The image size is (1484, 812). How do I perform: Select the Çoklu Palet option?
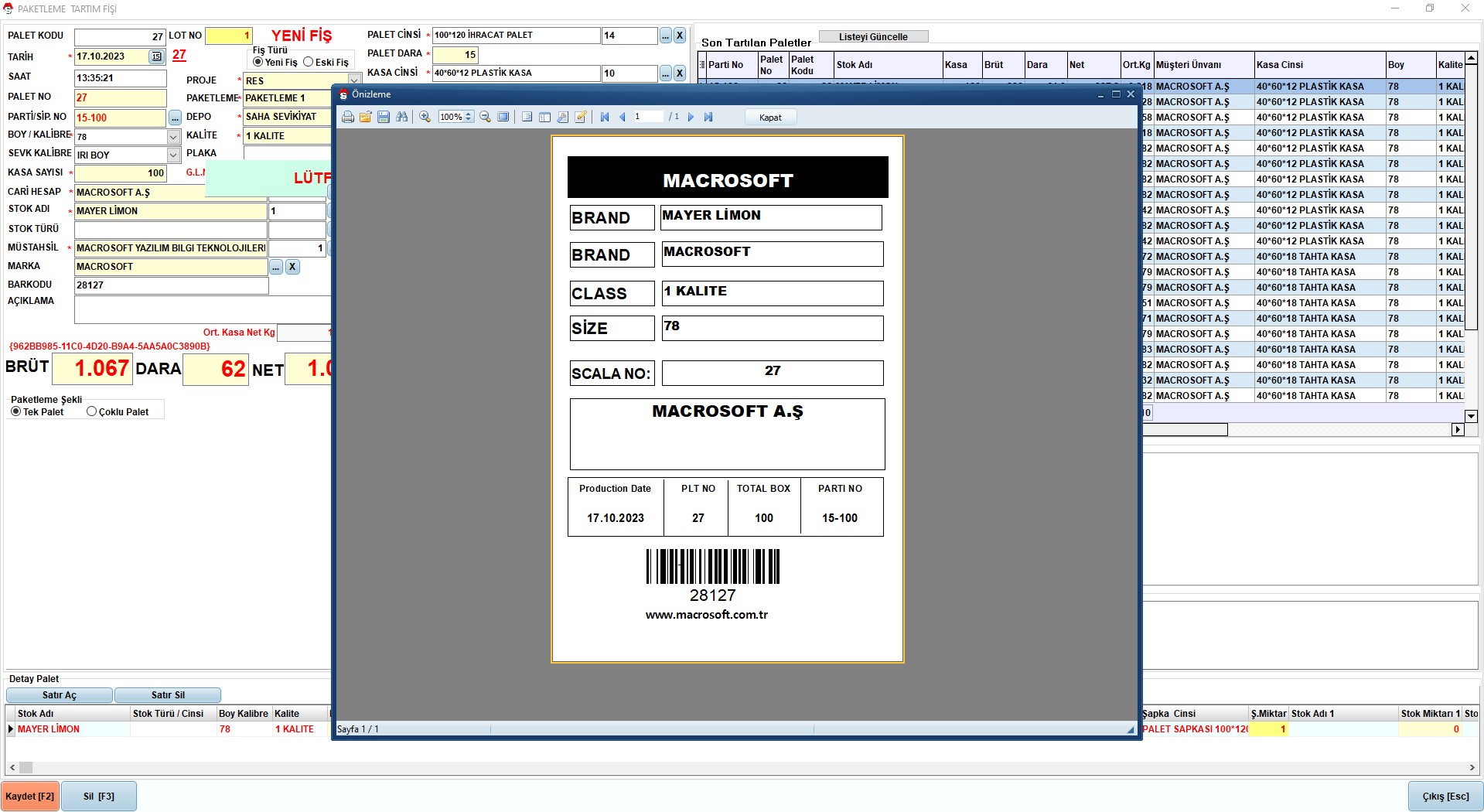[92, 411]
